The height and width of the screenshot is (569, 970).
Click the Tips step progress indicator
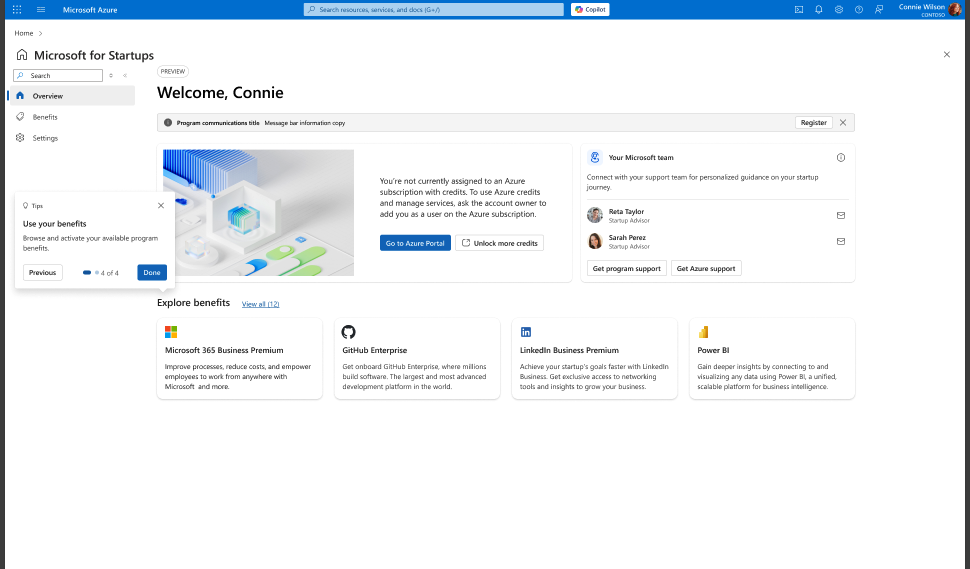point(100,273)
